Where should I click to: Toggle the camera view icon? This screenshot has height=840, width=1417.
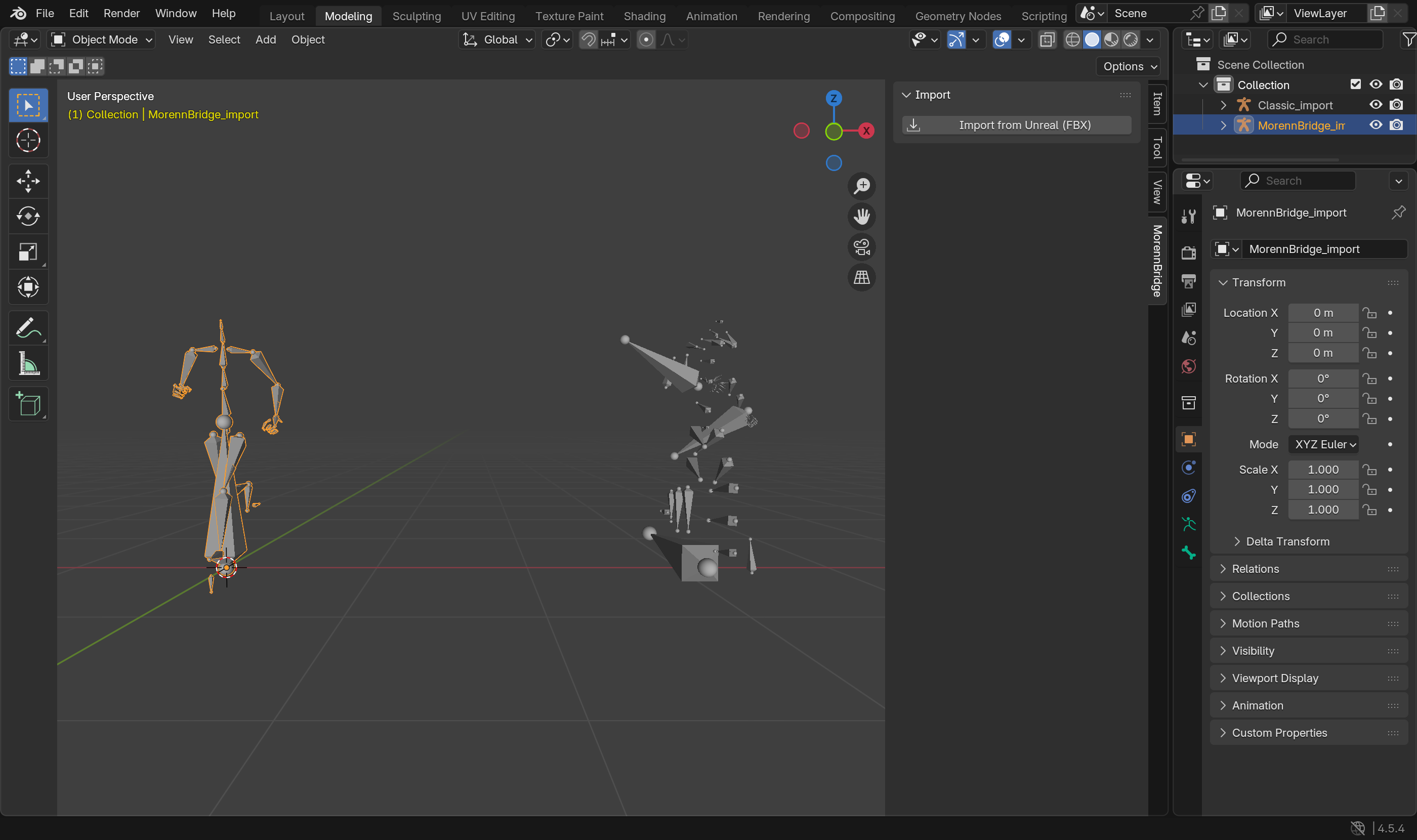coord(862,247)
